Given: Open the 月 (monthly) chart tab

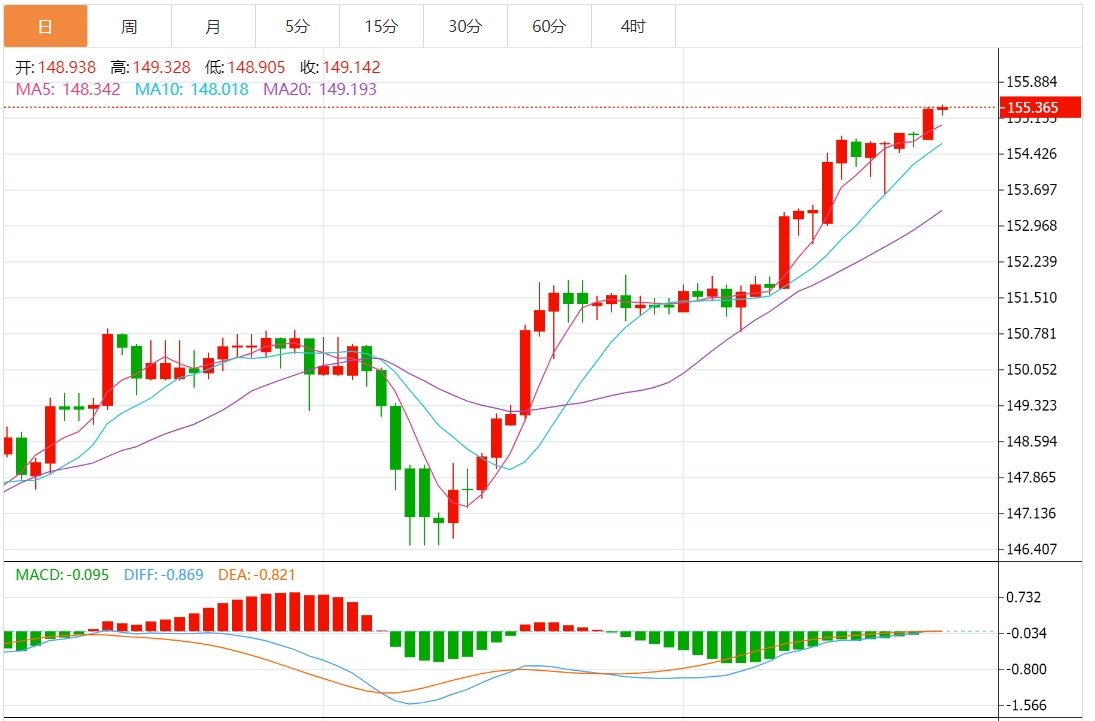Looking at the screenshot, I should [x=213, y=27].
